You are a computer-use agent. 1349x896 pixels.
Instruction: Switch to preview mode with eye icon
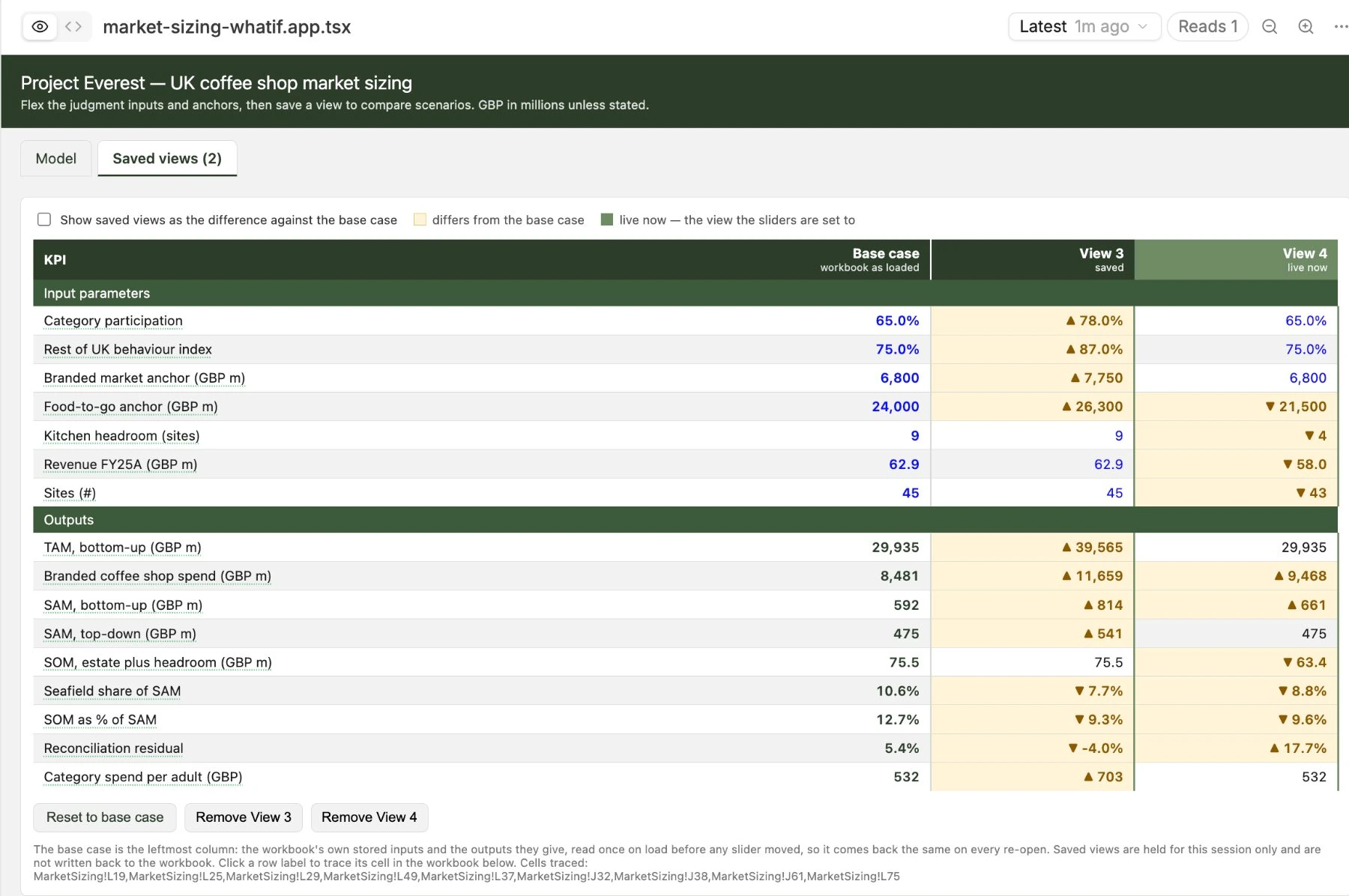point(40,27)
